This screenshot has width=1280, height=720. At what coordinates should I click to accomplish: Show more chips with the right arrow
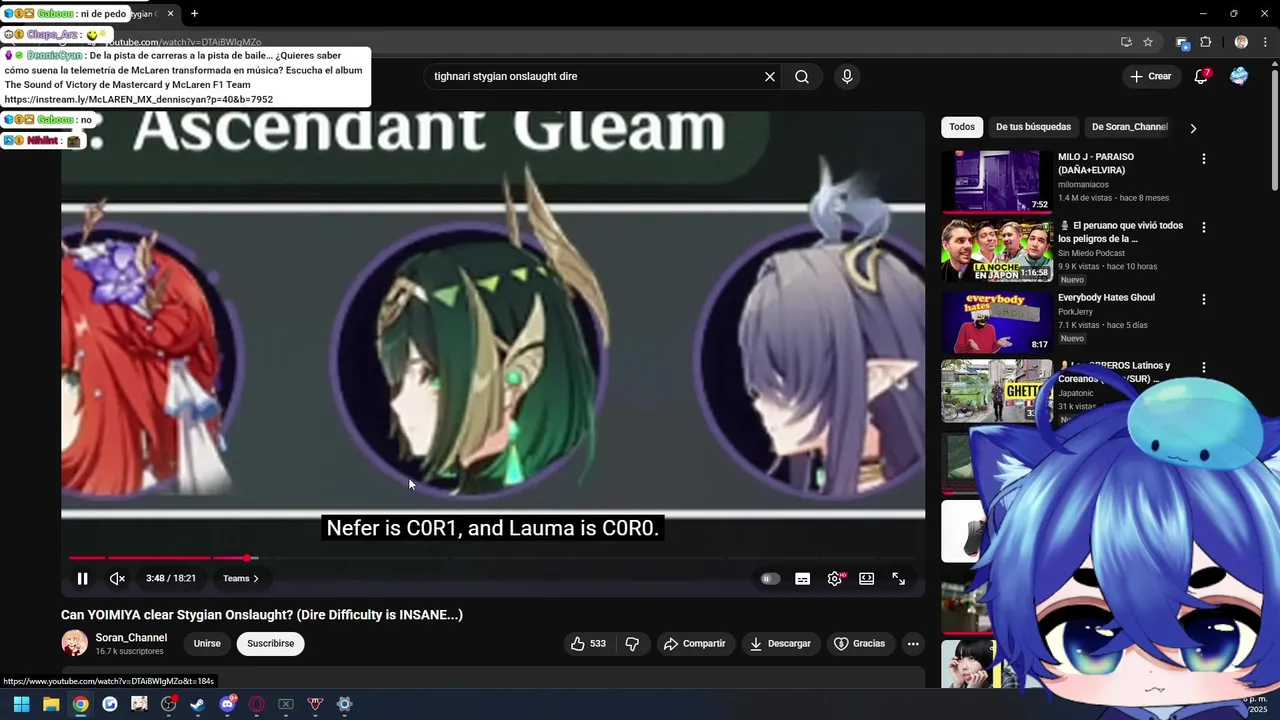[1193, 128]
